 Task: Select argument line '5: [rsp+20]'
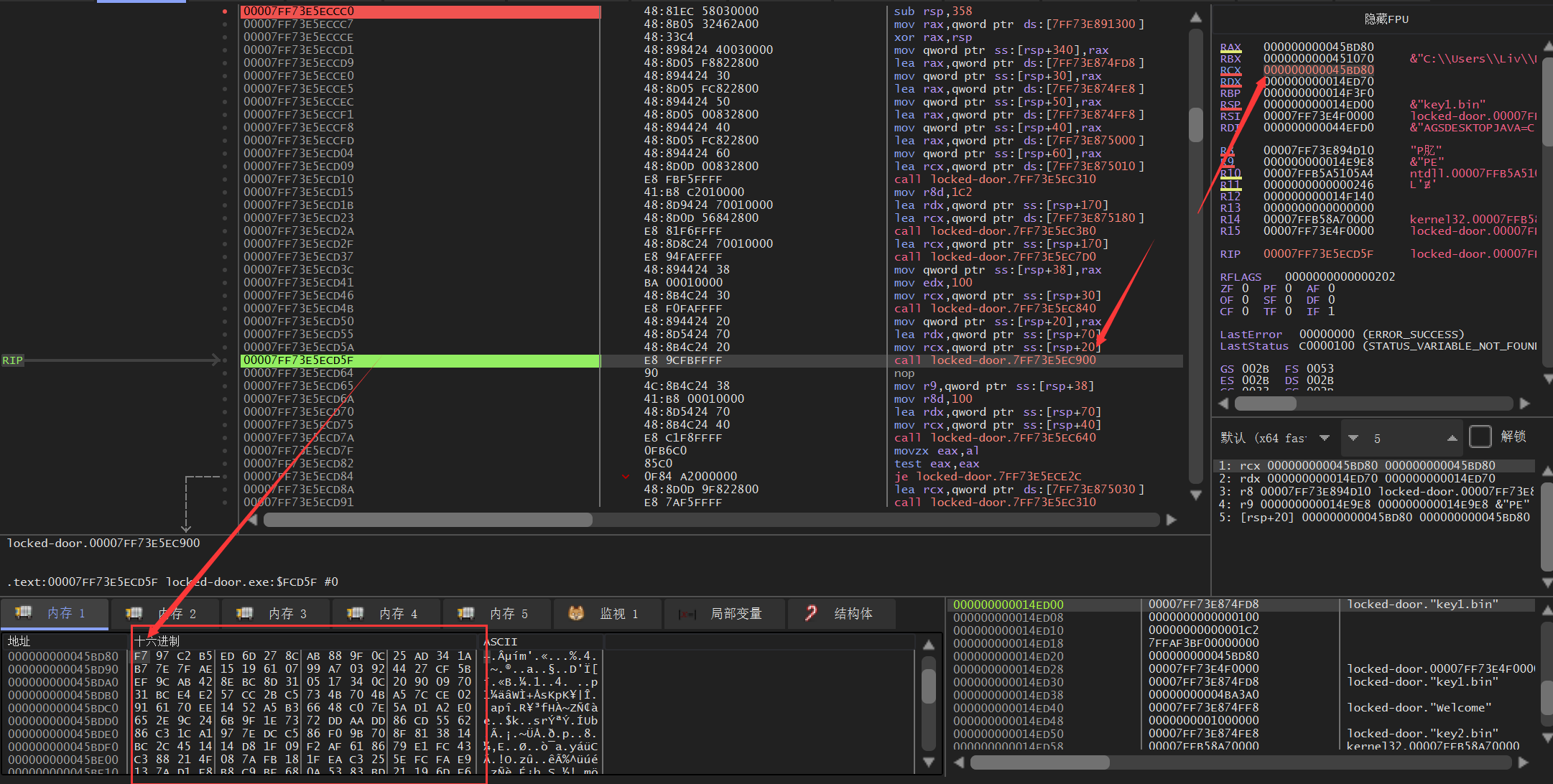(x=1374, y=518)
